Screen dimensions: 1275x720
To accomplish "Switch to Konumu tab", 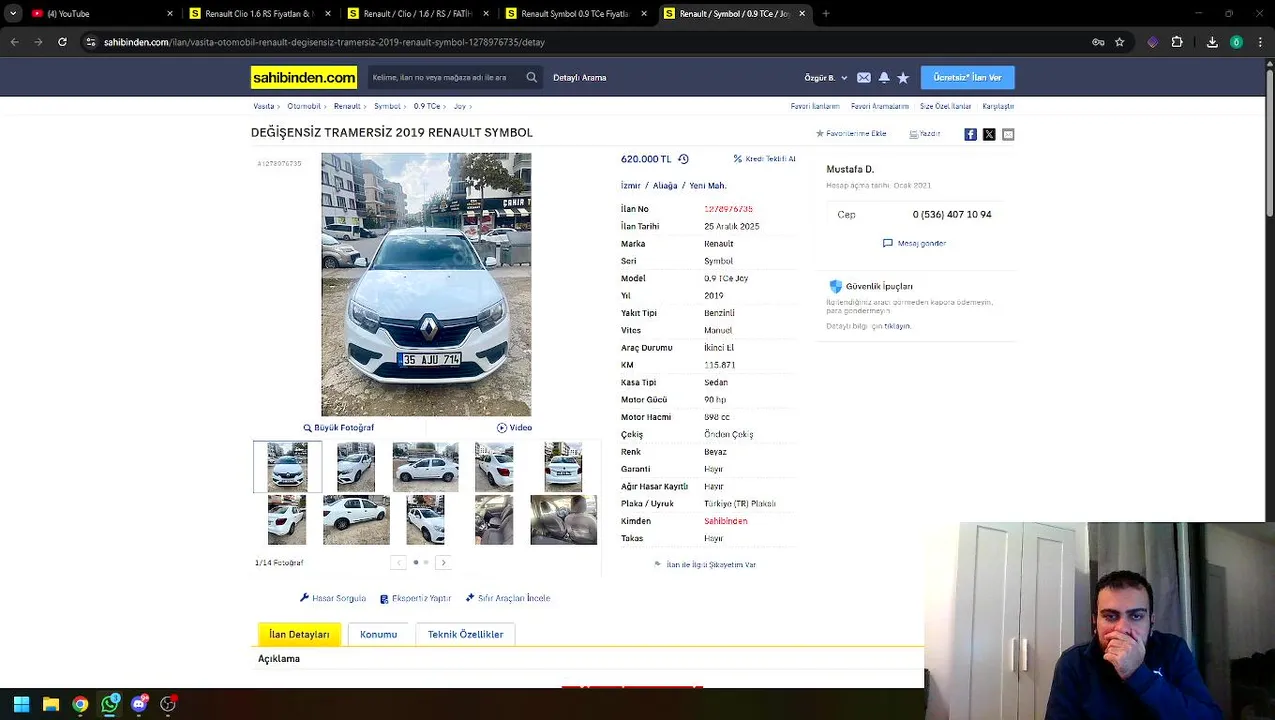I will coord(378,634).
